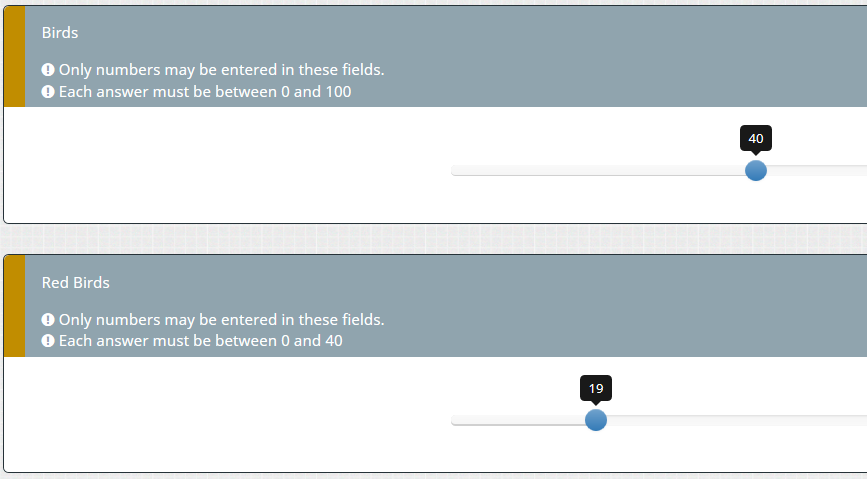Click the "Birds" question title
Viewport: 867px width, 479px height.
[60, 33]
